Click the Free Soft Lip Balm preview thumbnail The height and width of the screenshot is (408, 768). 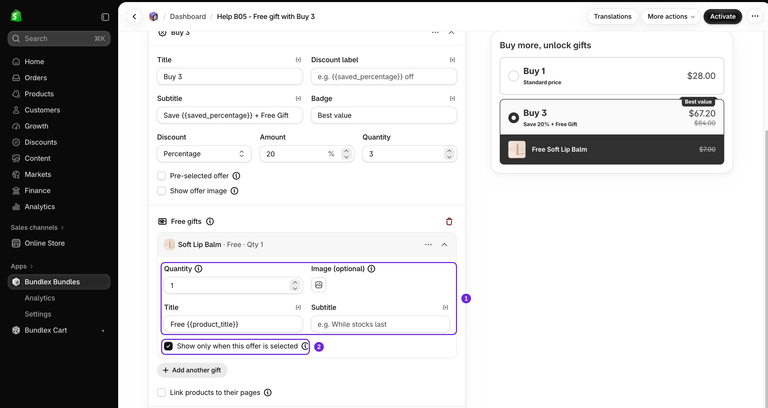pyautogui.click(x=517, y=149)
